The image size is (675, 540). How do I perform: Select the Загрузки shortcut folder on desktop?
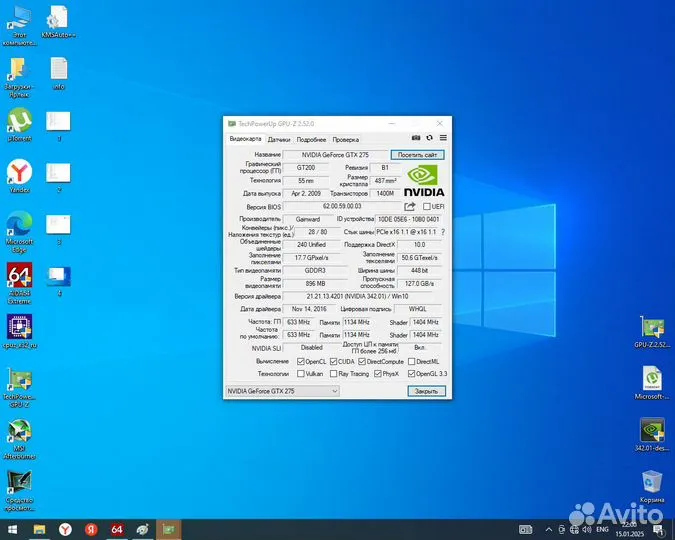pos(19,78)
